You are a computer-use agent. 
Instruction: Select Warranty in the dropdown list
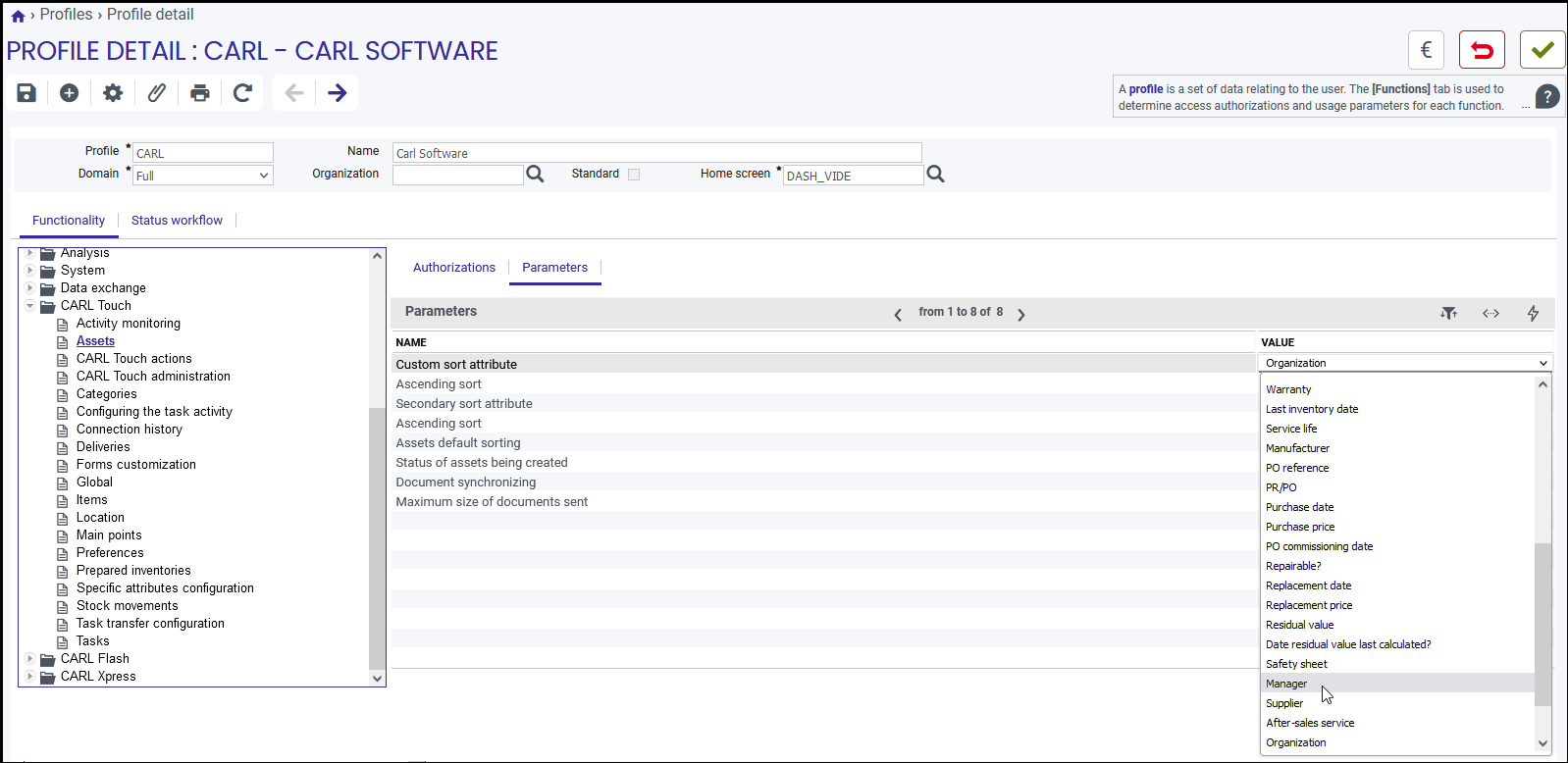[1398, 389]
